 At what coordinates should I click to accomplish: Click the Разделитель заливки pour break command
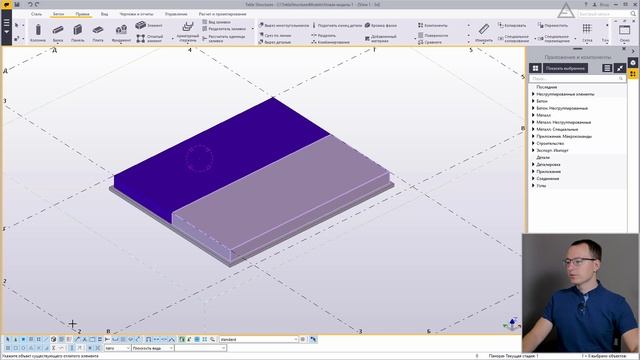pyautogui.click(x=224, y=29)
